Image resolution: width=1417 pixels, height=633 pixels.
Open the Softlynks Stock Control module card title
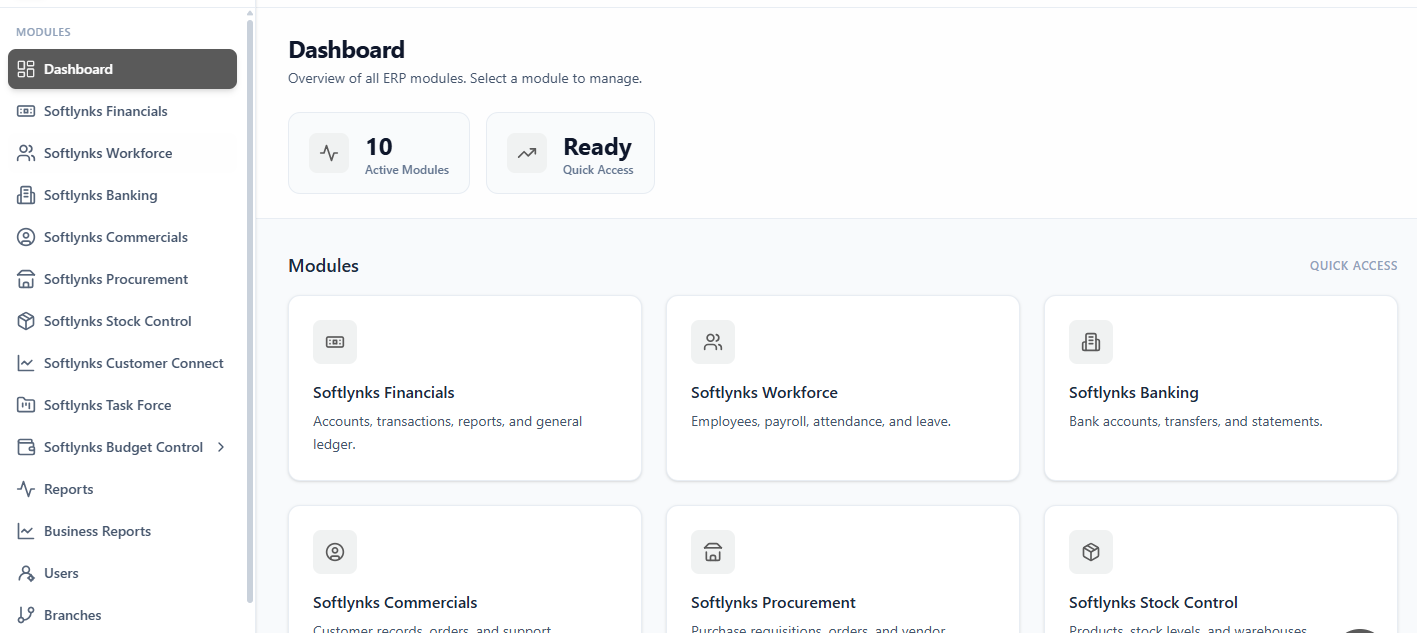coord(1153,603)
